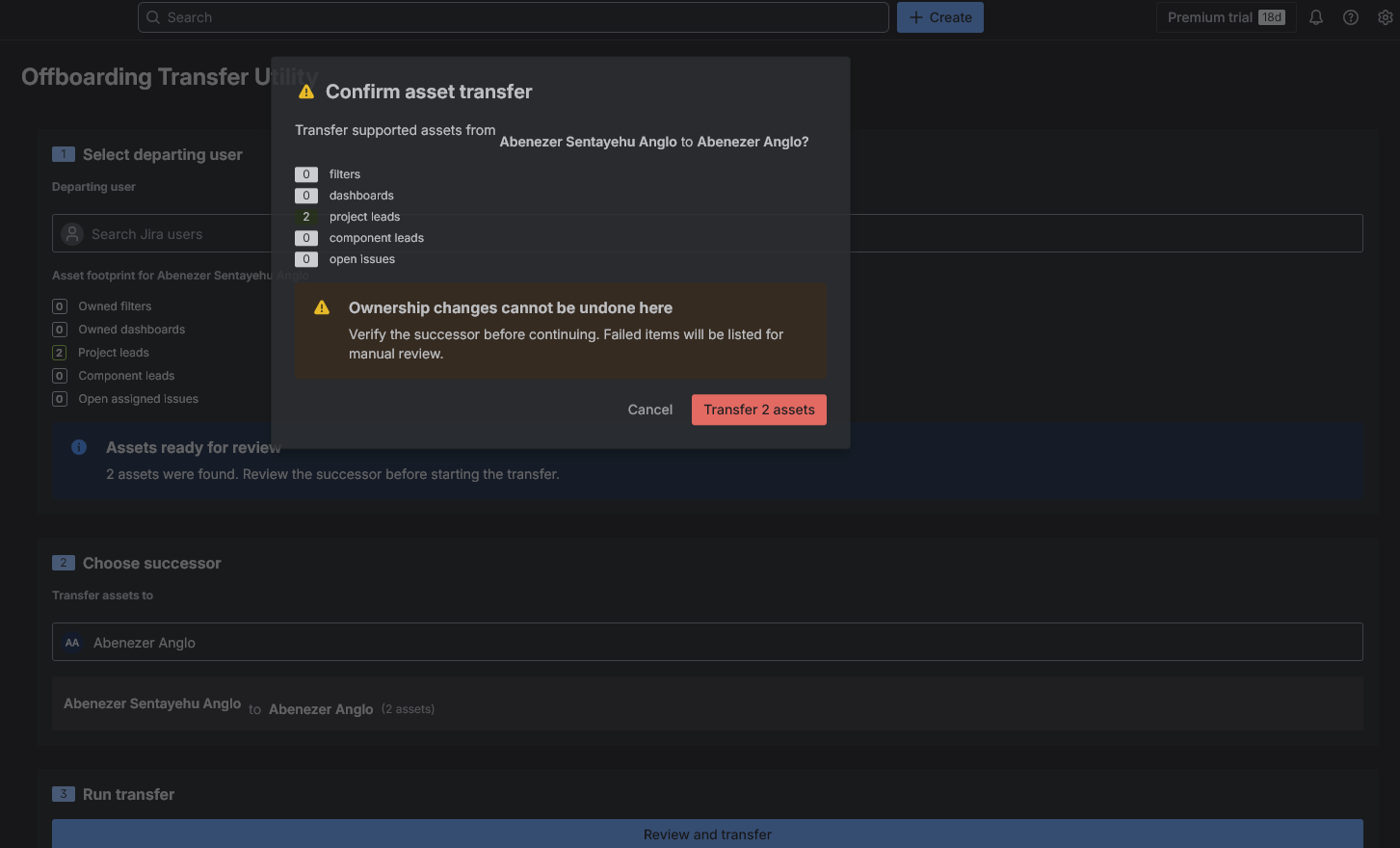The width and height of the screenshot is (1400, 848).
Task: Open the settings gear icon
Action: tap(1386, 17)
